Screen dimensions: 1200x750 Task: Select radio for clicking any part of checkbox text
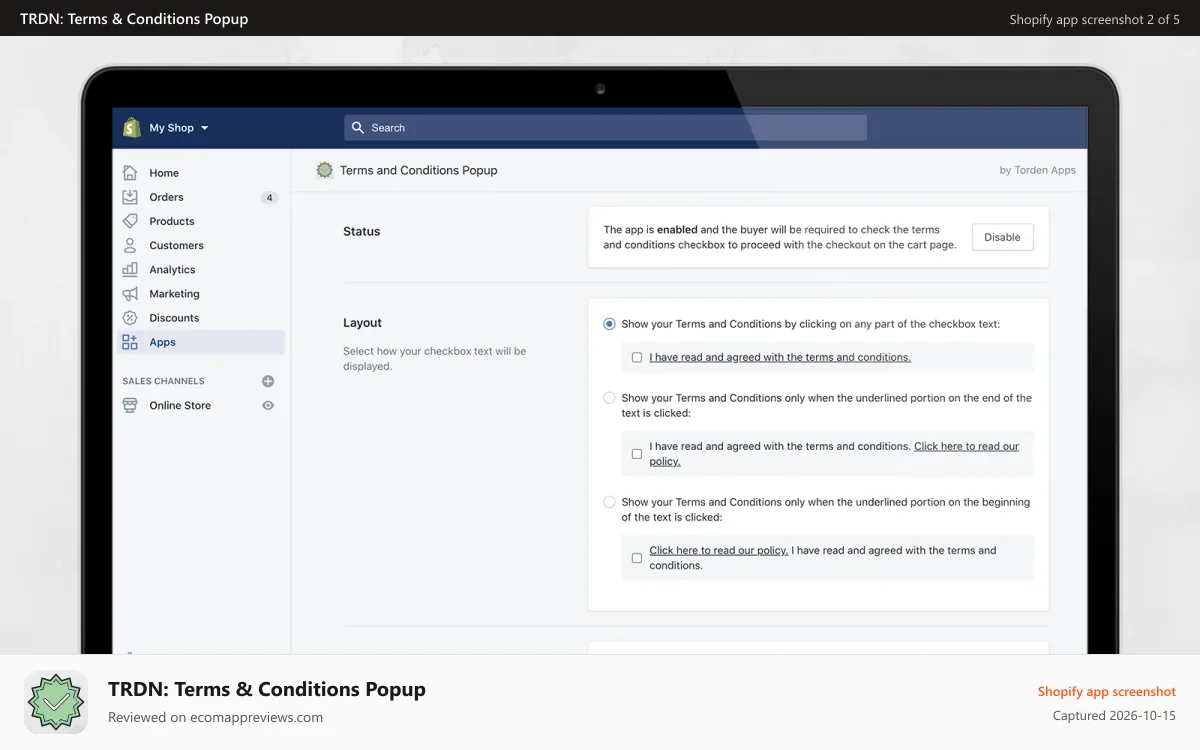point(610,324)
